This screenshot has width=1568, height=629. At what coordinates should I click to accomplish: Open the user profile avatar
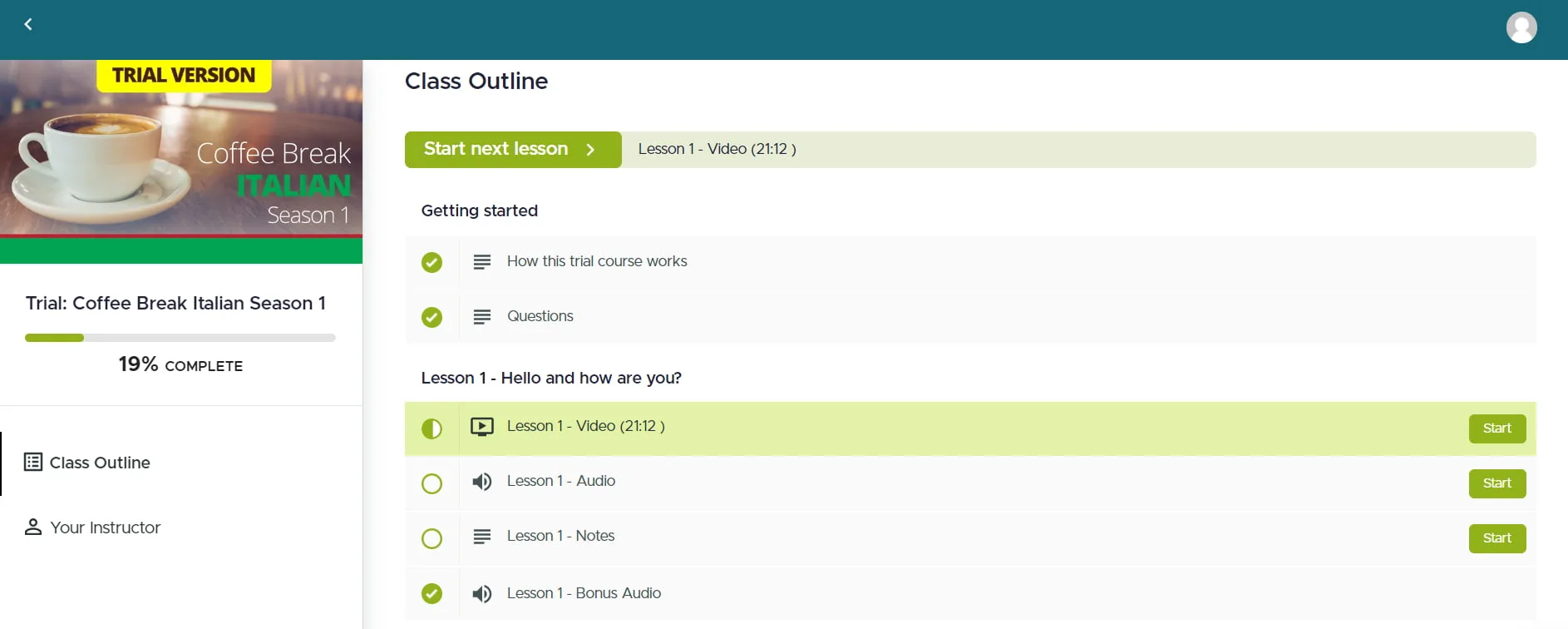(1521, 27)
